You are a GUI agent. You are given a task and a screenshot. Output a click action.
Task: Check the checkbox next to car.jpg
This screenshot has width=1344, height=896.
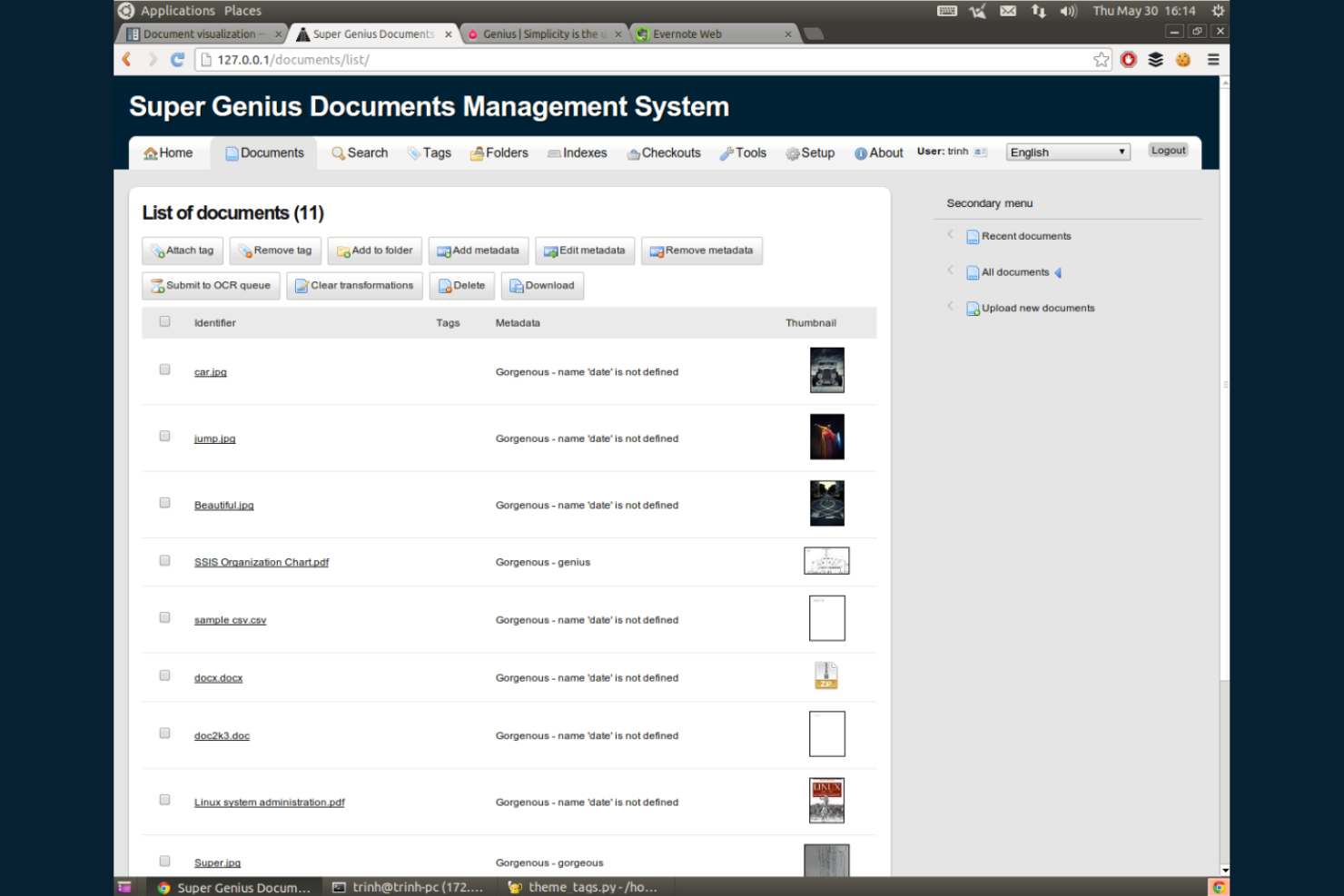[x=164, y=369]
